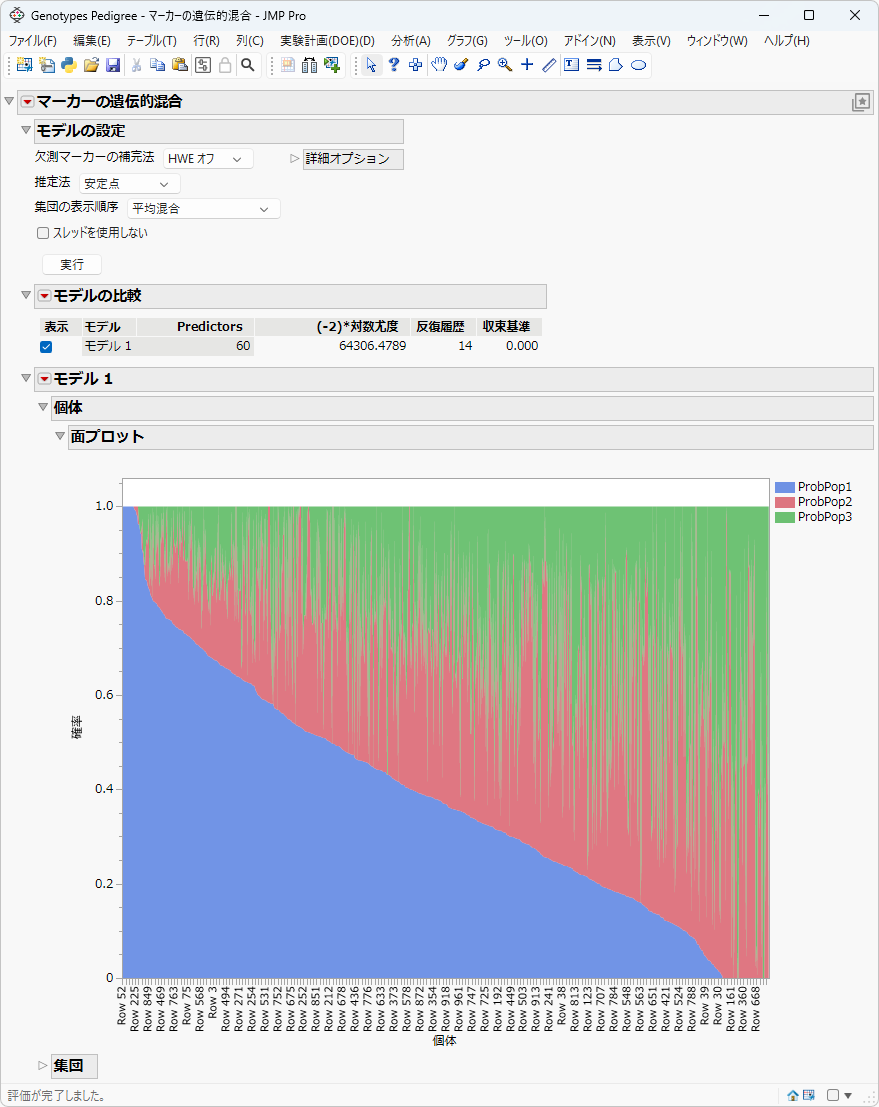
Task: Collapse the 面プロット section
Action: [x=60, y=436]
